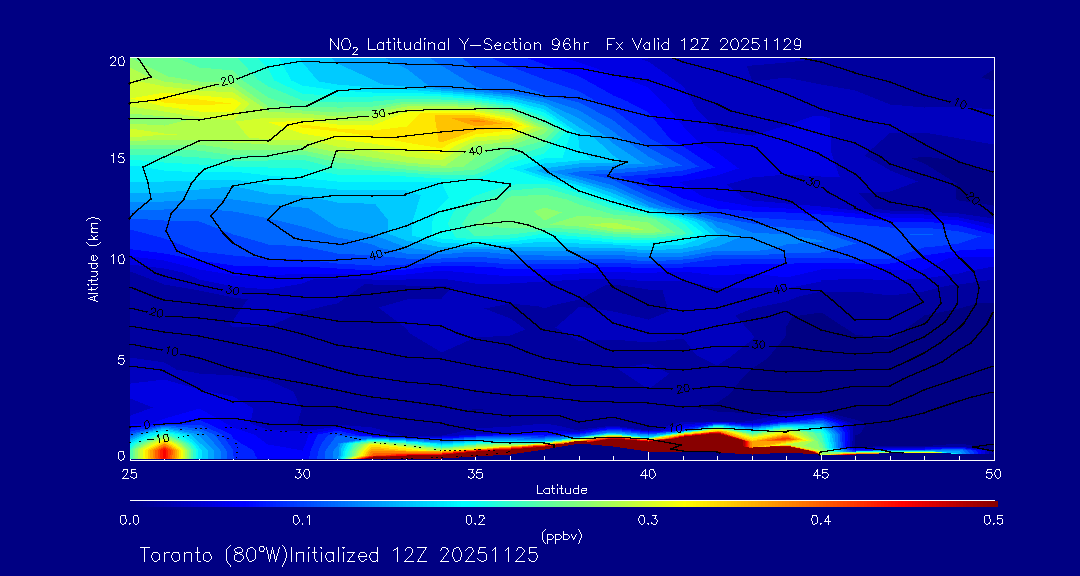Click the "(ppbv)" units label

pyautogui.click(x=561, y=535)
